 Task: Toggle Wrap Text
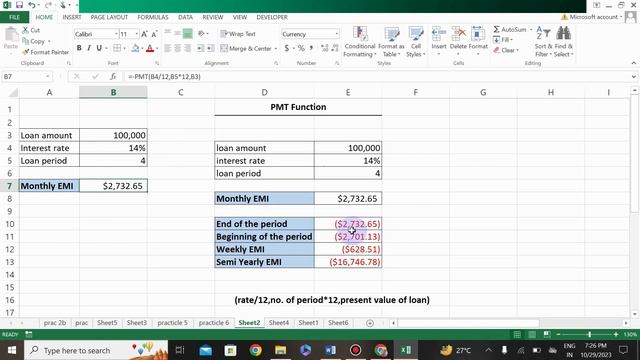(238, 34)
